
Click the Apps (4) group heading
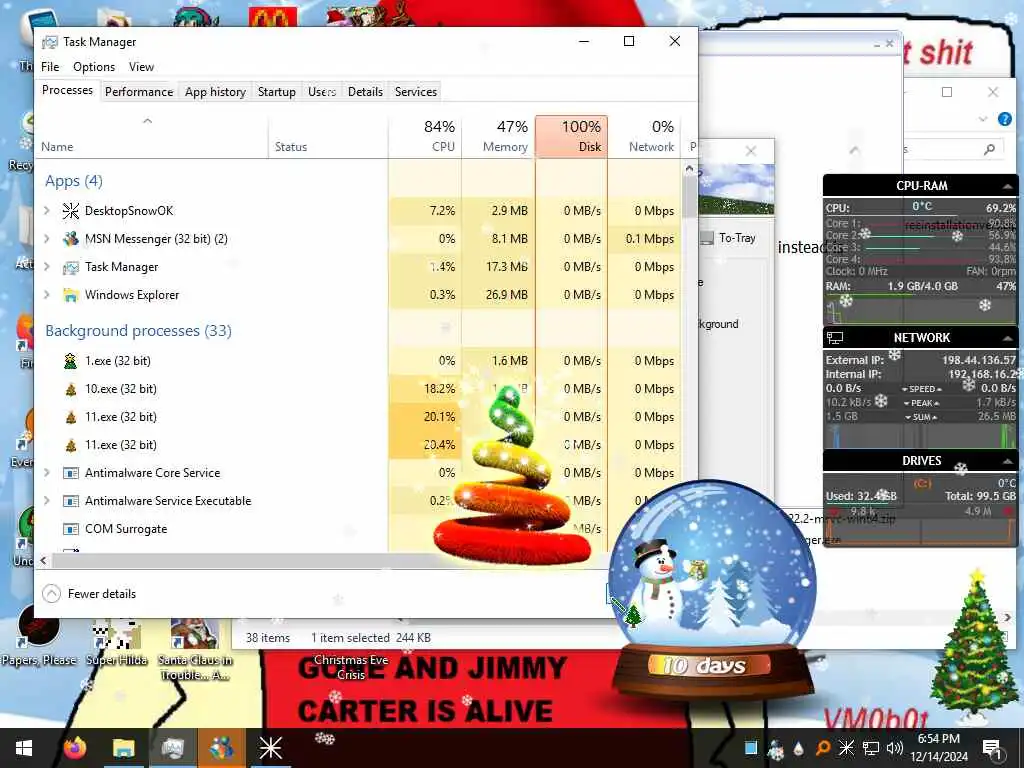[x=74, y=181]
